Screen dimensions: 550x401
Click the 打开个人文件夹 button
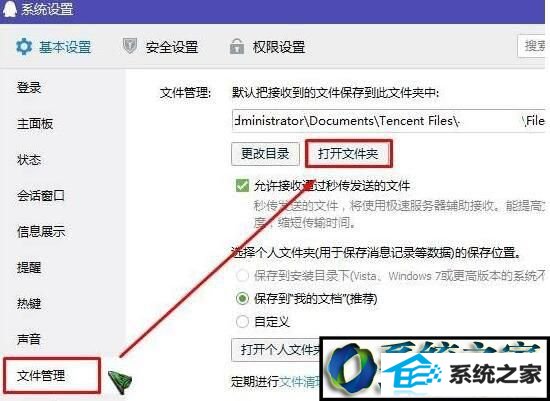point(276,350)
